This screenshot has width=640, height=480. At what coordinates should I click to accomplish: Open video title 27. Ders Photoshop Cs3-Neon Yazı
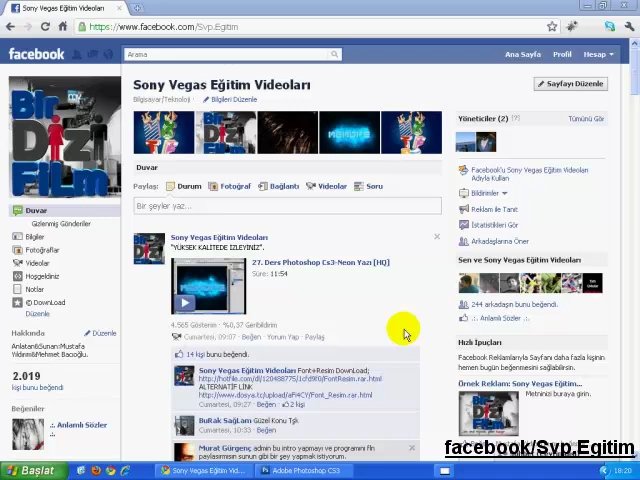coord(321,262)
